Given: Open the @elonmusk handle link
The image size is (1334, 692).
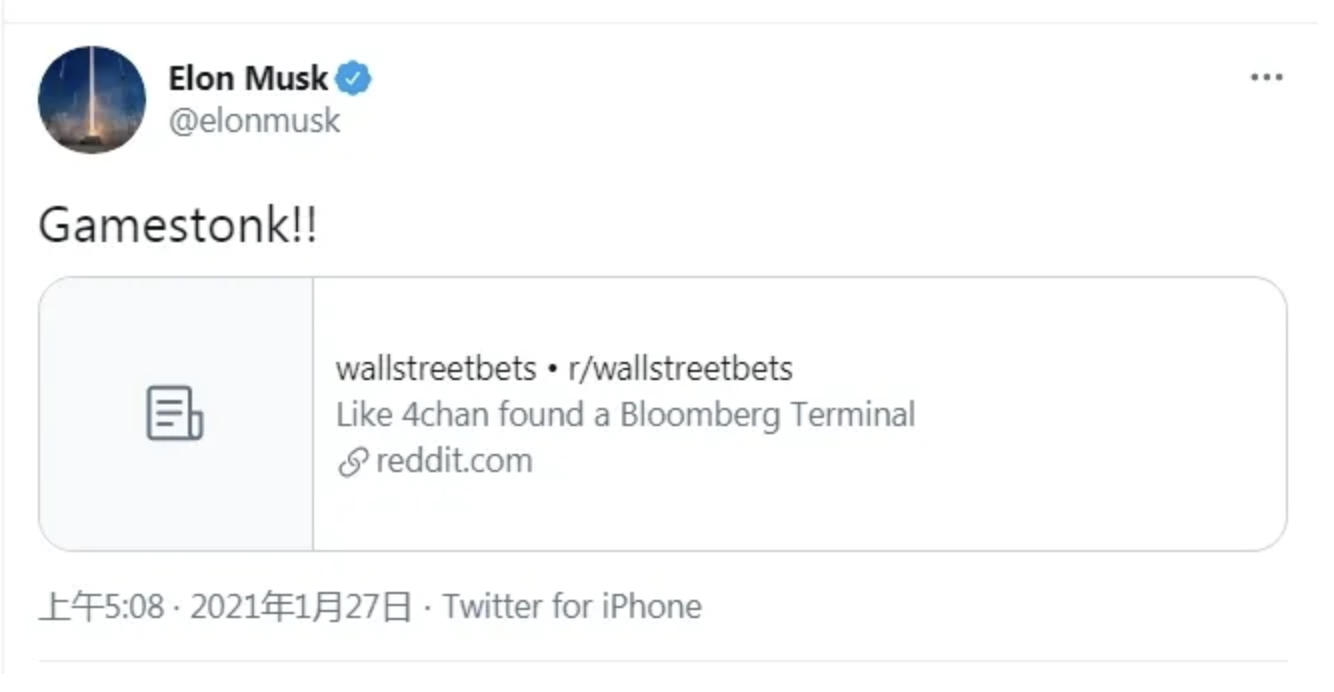Looking at the screenshot, I should [254, 121].
